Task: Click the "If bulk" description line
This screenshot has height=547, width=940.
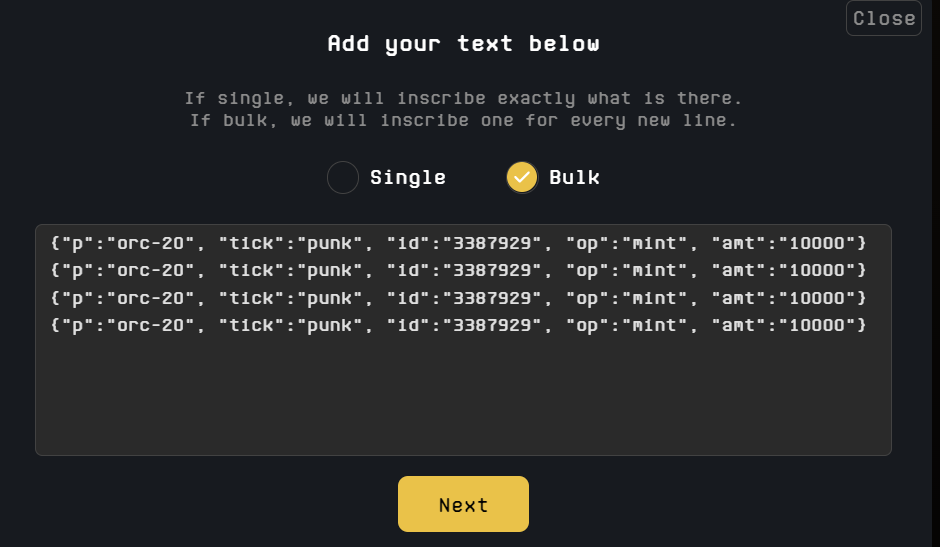Action: (463, 121)
